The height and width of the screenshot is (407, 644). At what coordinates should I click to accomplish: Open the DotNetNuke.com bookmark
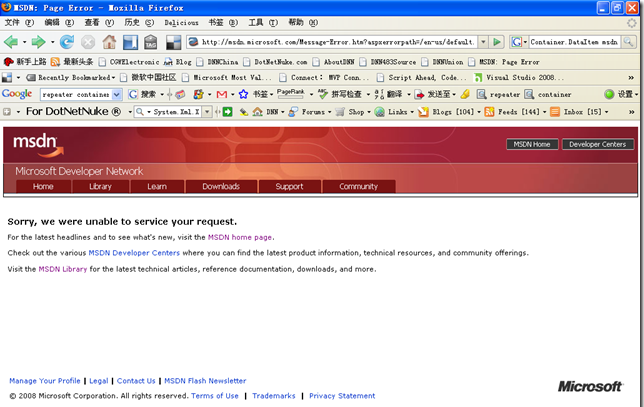click(x=275, y=62)
